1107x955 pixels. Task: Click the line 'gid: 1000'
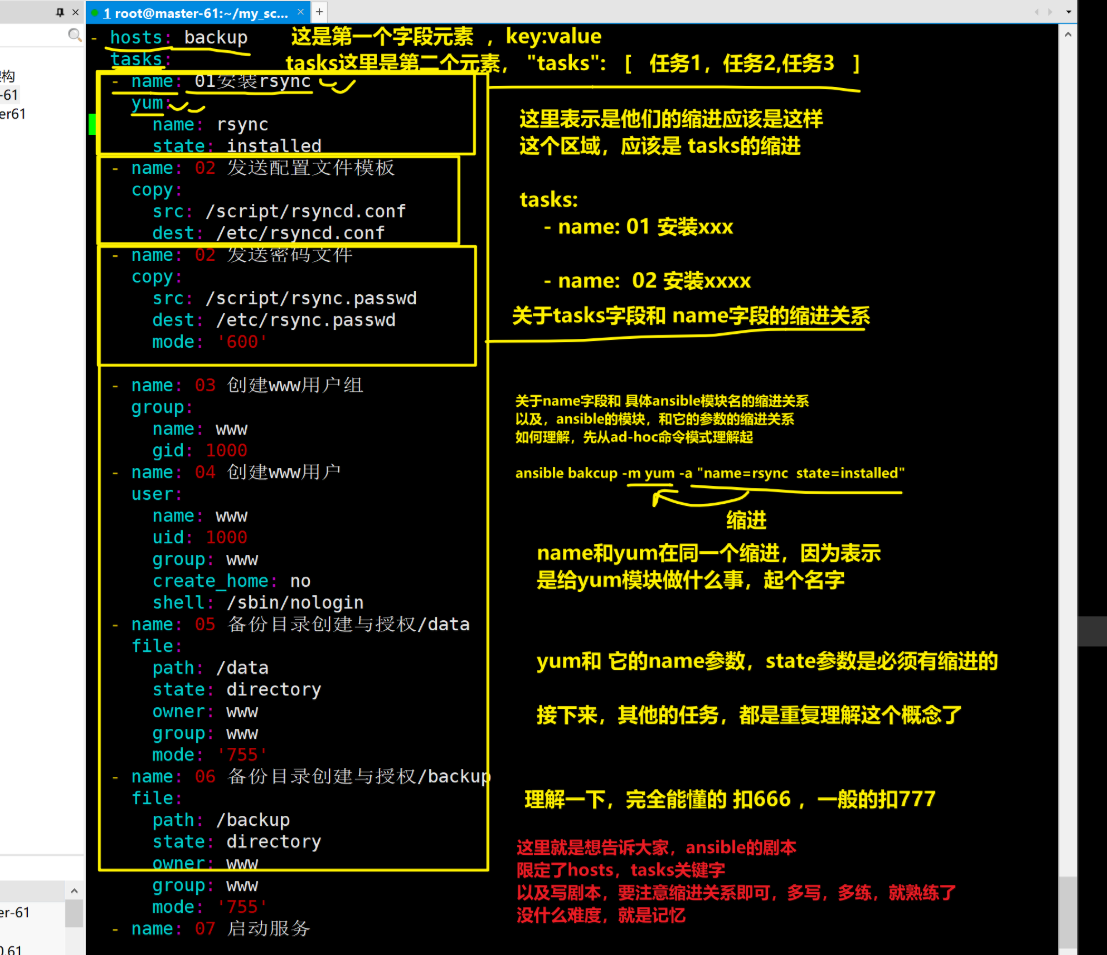pos(200,450)
